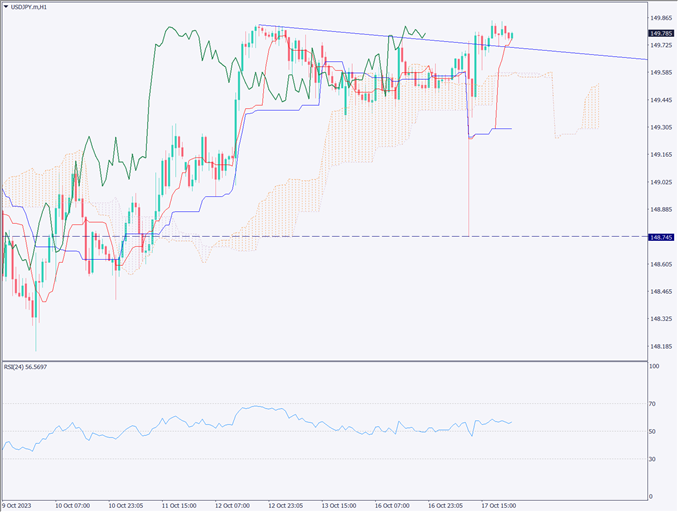Click the triangle icon beside USDJPY.m,H1
Viewport: 678px width, 512px height.
pyautogui.click(x=6, y=6)
